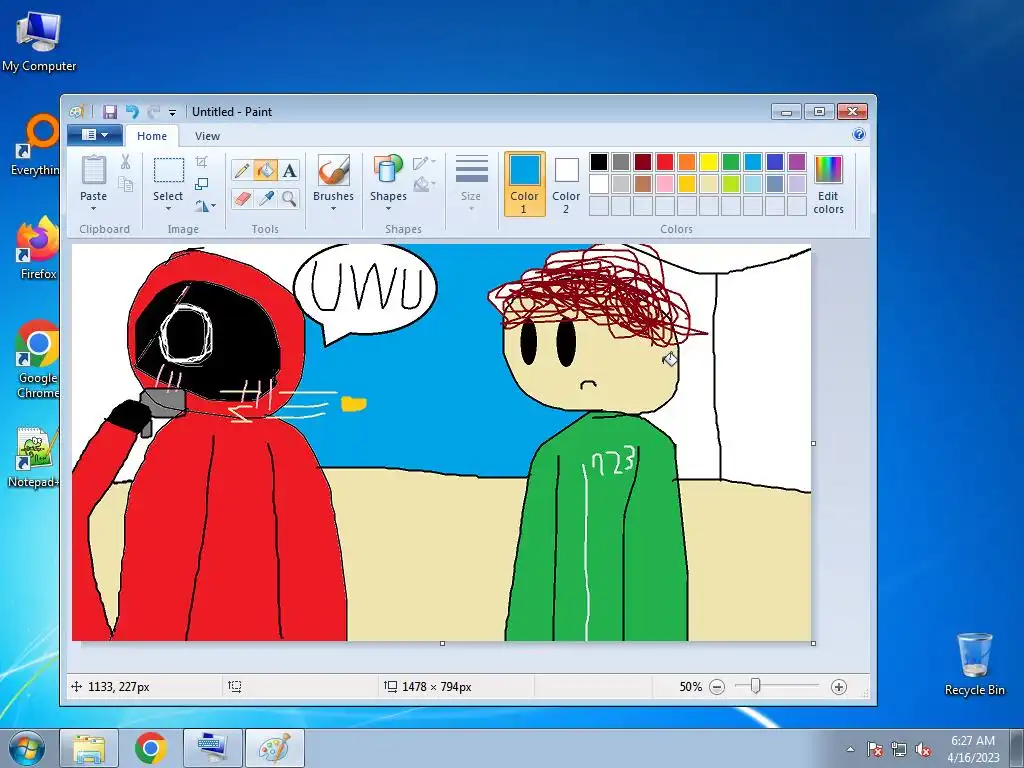This screenshot has height=768, width=1024.
Task: Open the Rotate or flip dropdown
Action: click(204, 206)
